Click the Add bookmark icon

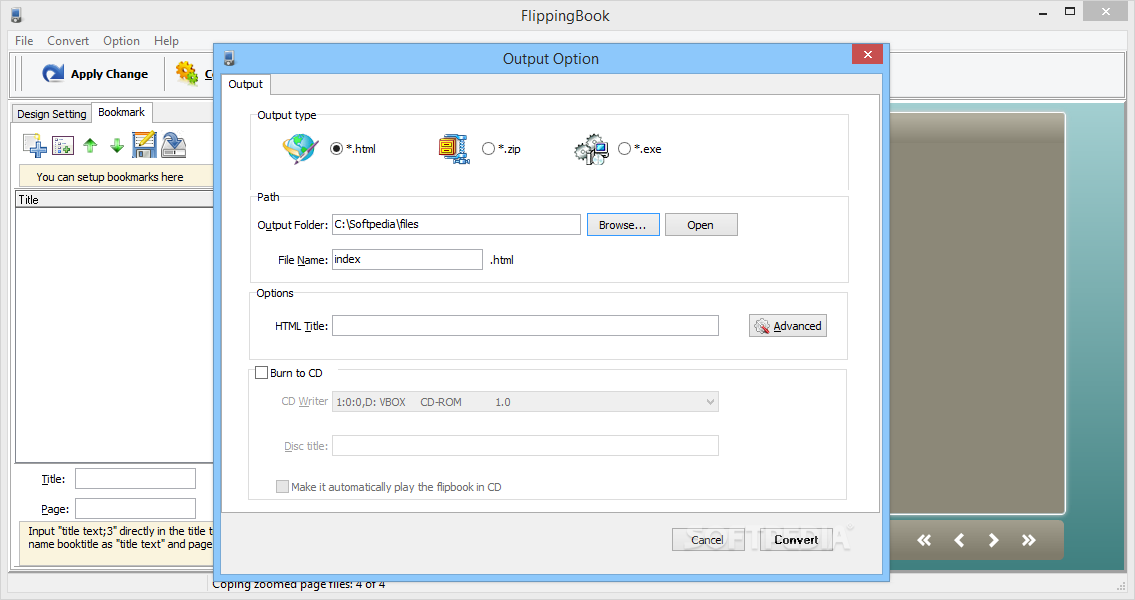34,145
